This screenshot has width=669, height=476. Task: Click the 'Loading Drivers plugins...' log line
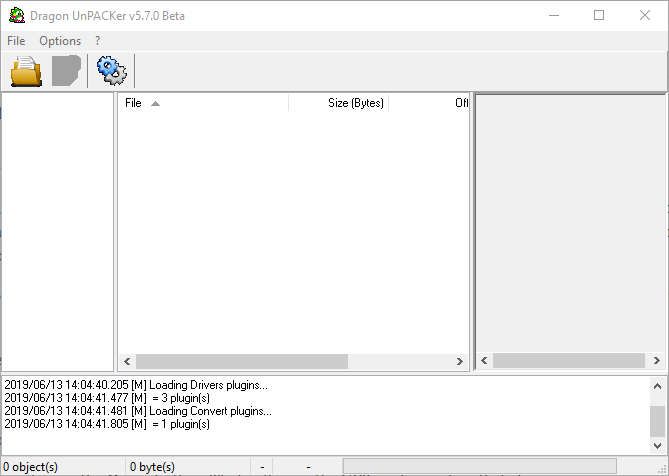point(136,385)
